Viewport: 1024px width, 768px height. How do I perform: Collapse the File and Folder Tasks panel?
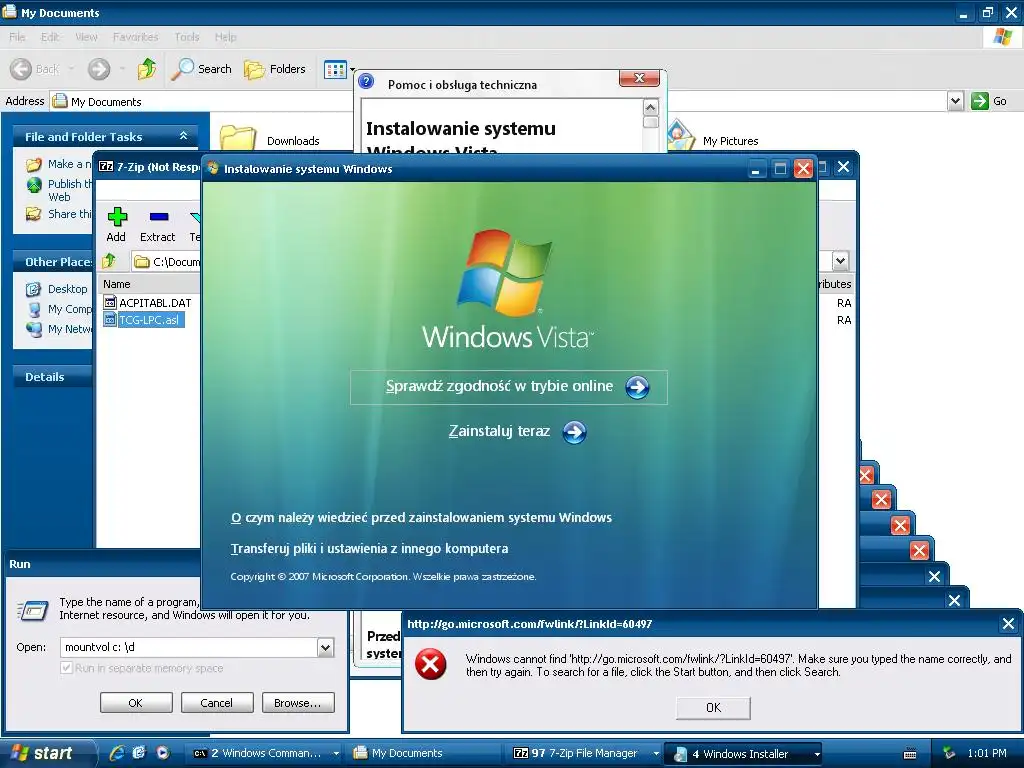[x=184, y=136]
